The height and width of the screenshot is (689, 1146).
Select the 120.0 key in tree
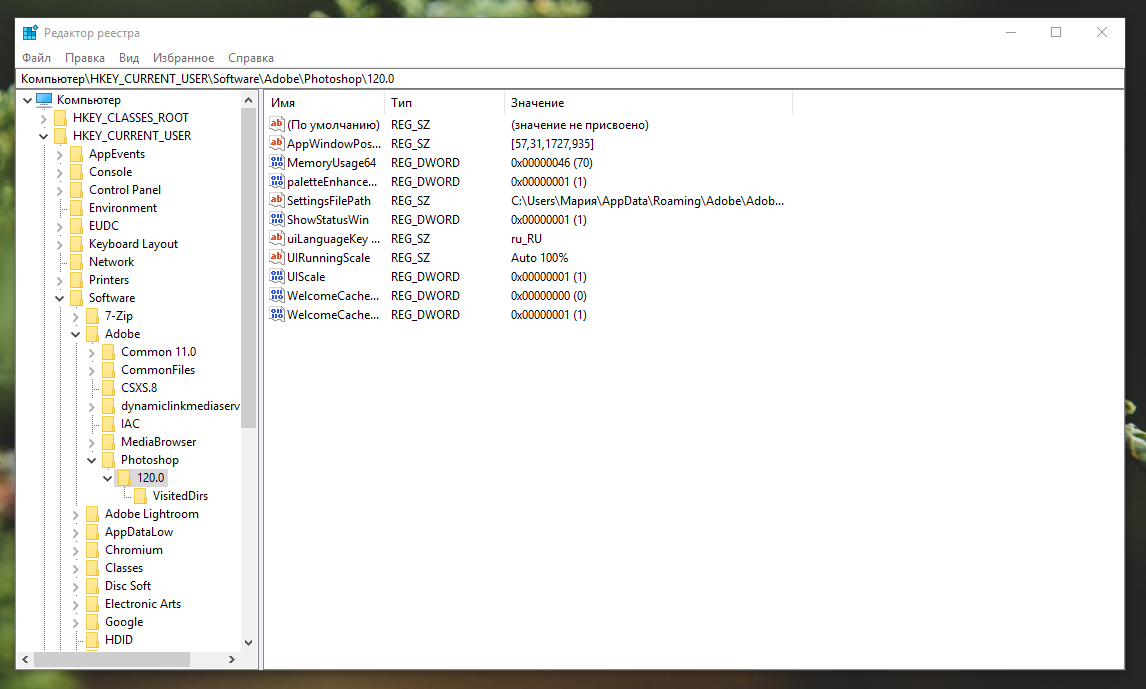click(x=151, y=478)
